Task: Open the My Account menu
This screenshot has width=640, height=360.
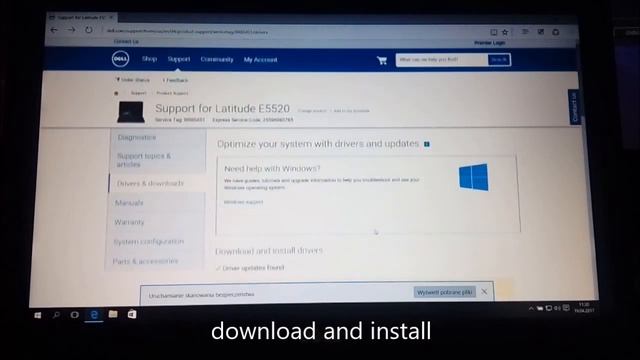Action: tap(260, 60)
